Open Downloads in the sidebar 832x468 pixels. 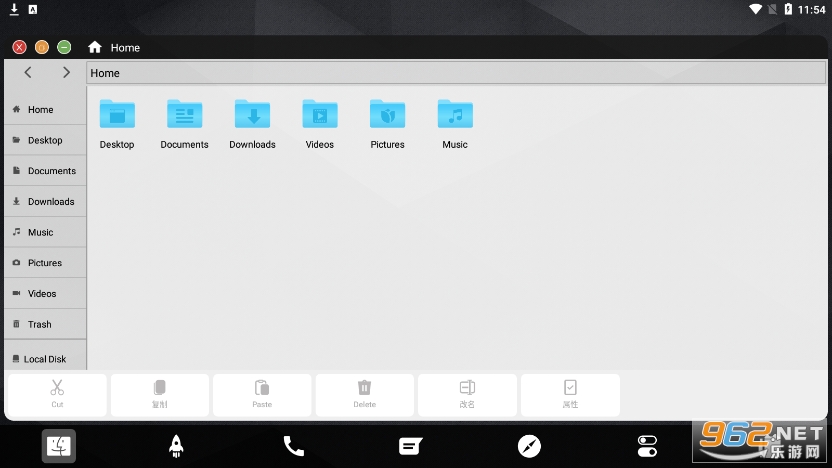click(x=45, y=202)
